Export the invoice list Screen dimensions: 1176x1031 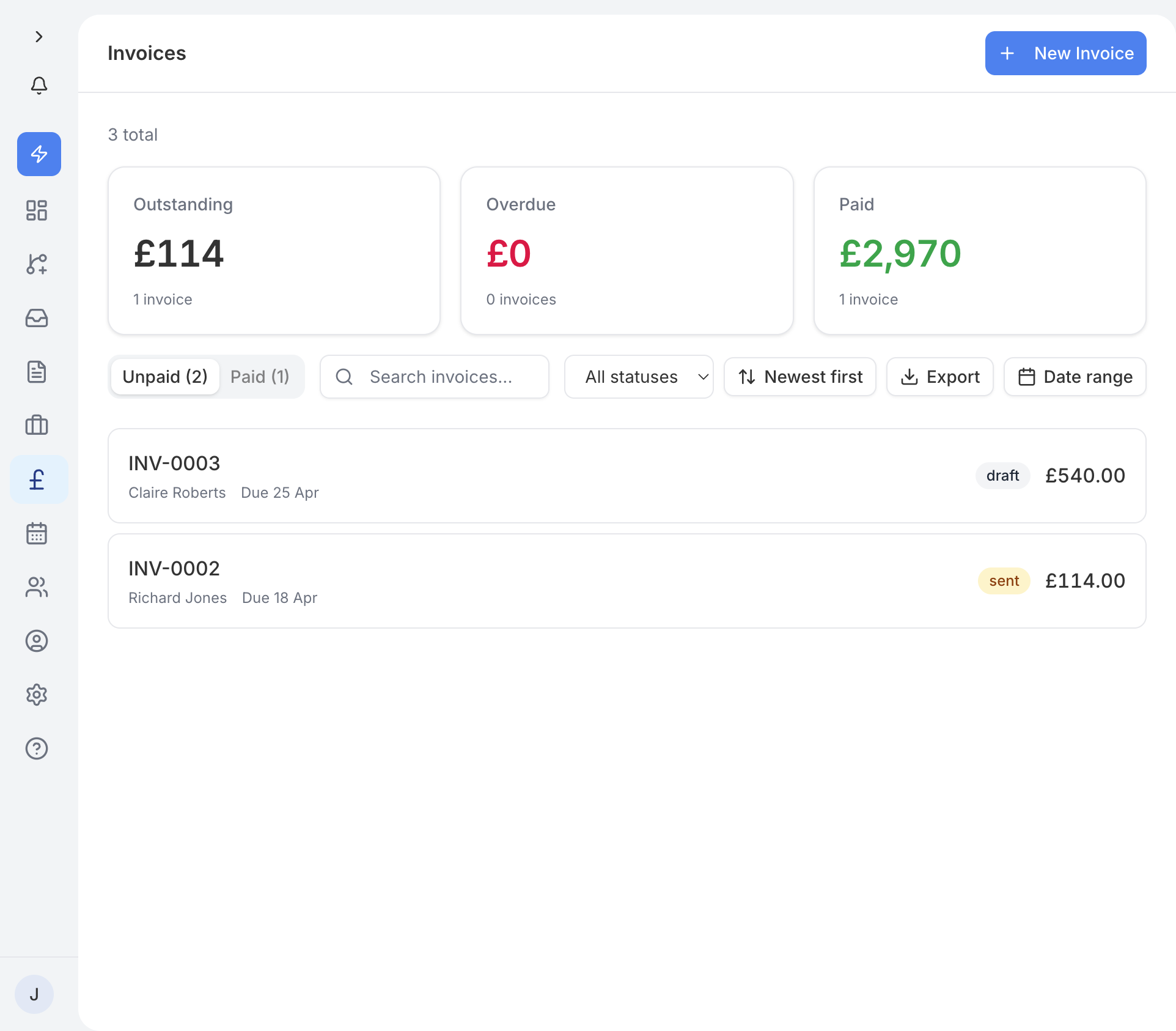[x=939, y=376]
